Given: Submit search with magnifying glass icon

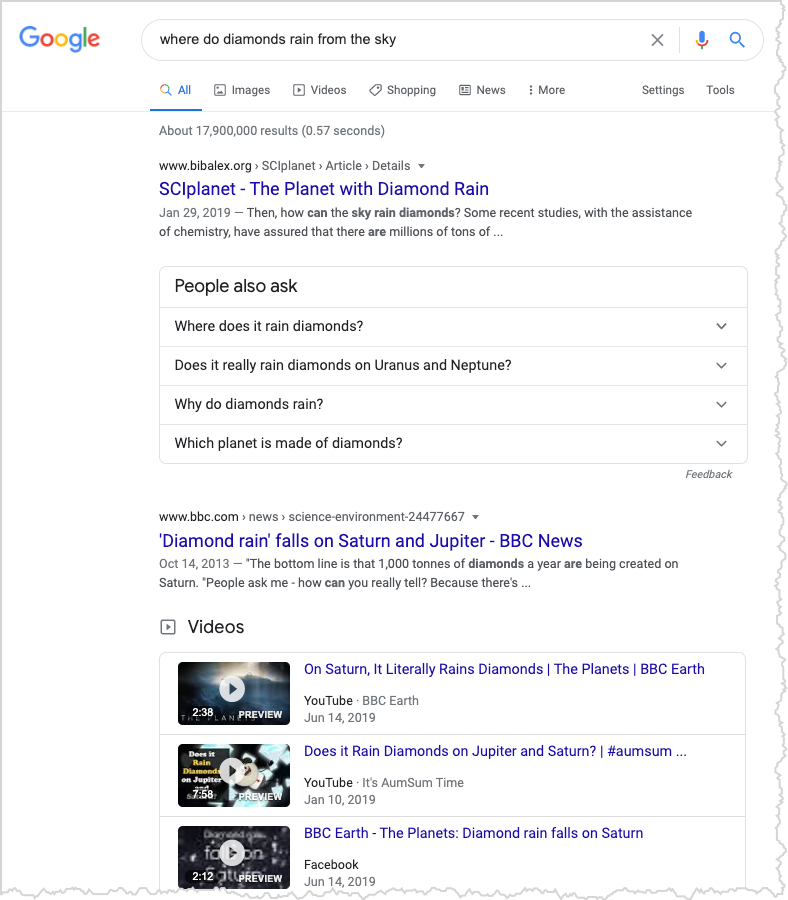Looking at the screenshot, I should (x=737, y=40).
